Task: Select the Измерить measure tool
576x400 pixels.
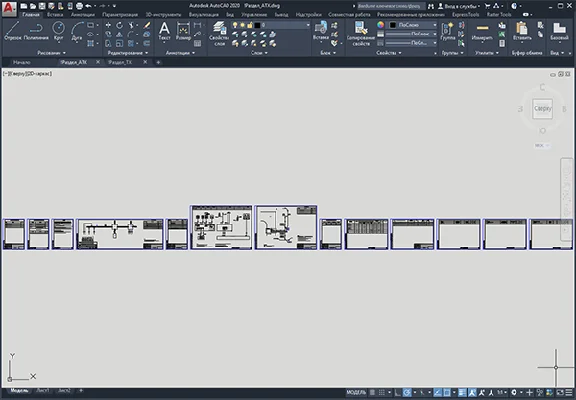Action: tap(482, 31)
